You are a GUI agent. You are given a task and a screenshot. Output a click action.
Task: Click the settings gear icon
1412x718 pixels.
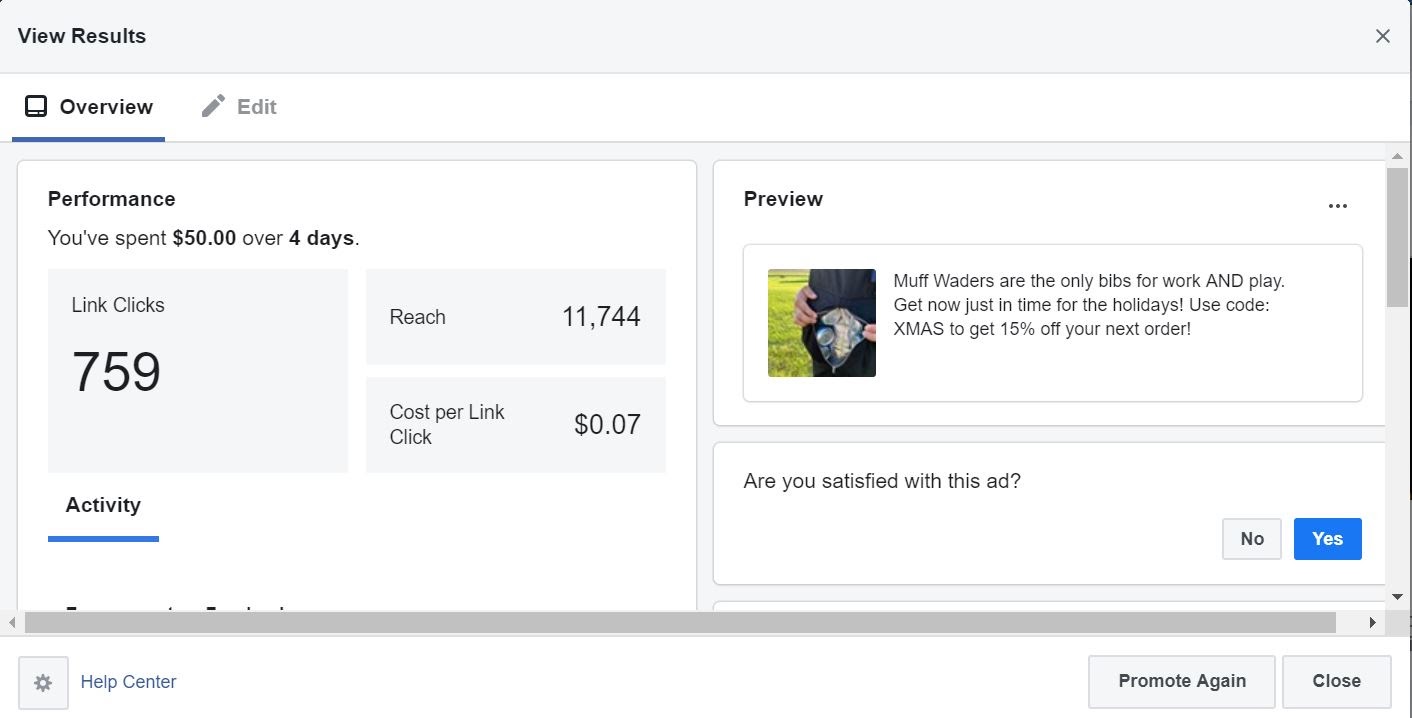pyautogui.click(x=43, y=683)
